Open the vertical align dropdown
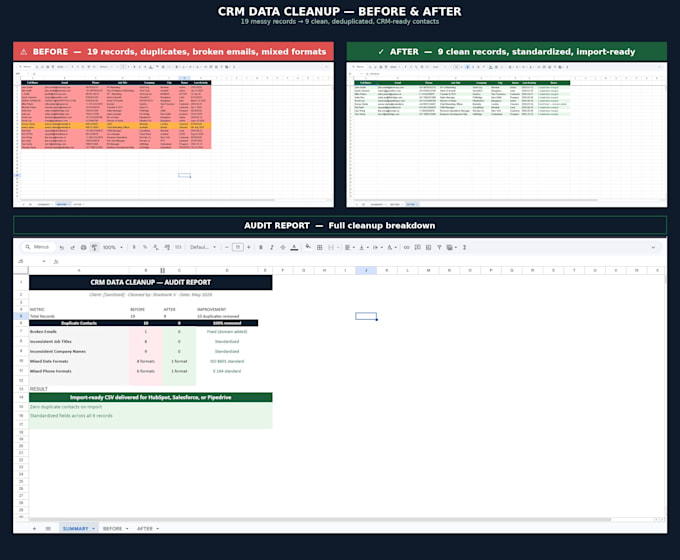680x560 pixels. (363, 247)
